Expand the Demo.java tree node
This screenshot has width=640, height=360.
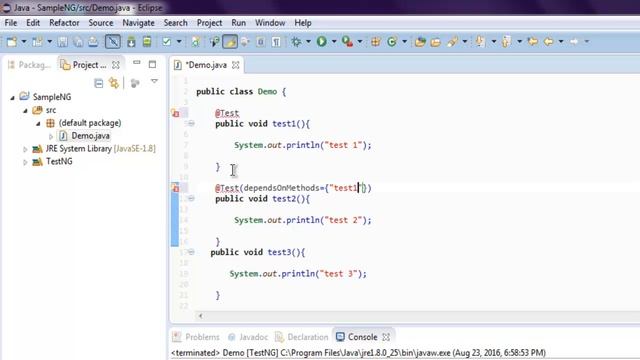51,136
